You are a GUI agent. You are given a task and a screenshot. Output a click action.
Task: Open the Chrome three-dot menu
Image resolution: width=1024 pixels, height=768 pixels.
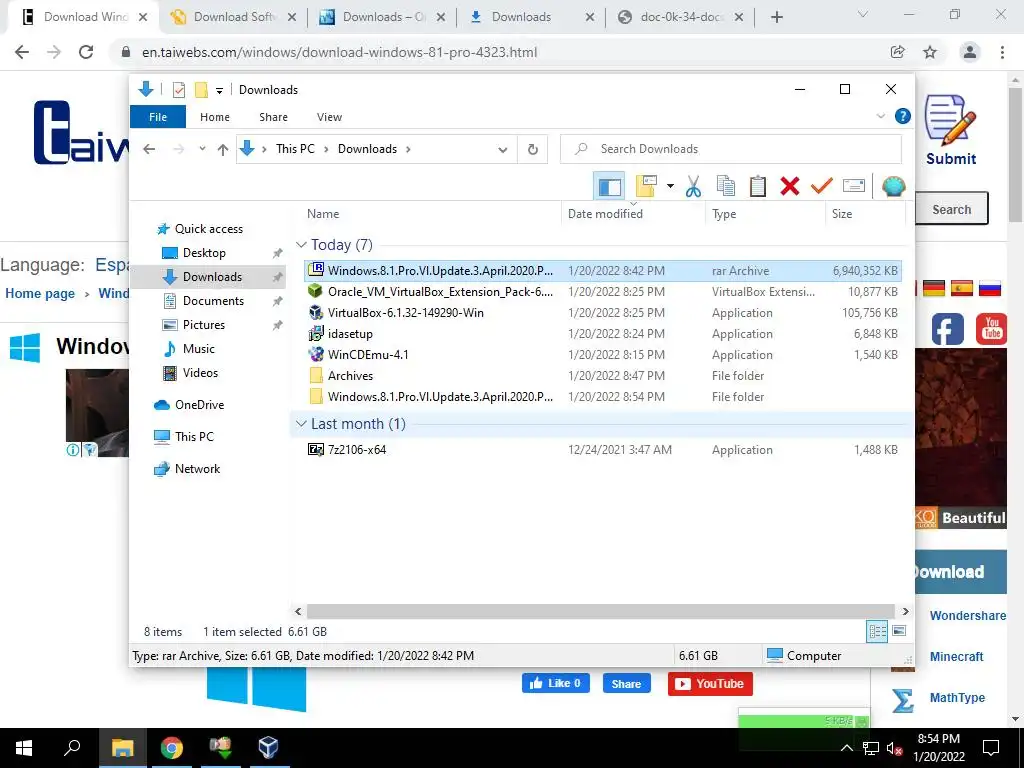click(x=1002, y=52)
